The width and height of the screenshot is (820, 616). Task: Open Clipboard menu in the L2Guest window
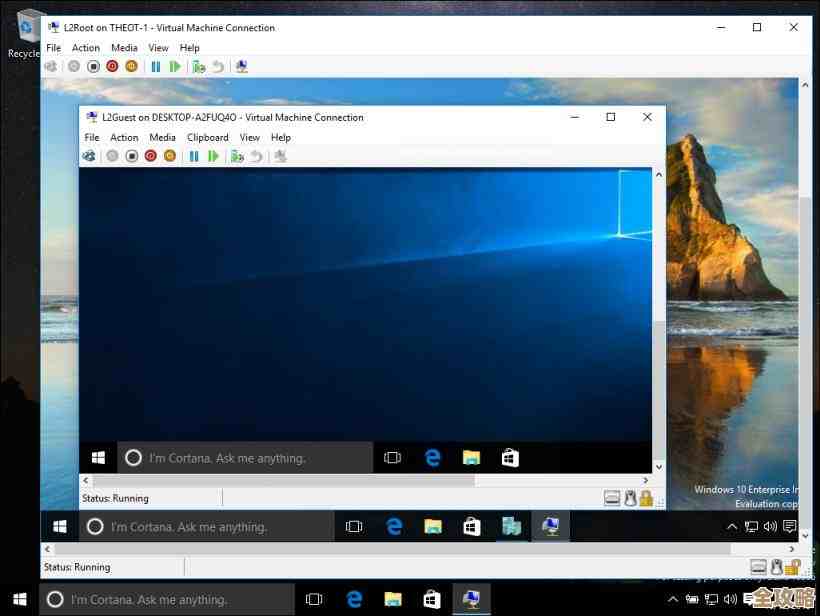coord(207,138)
